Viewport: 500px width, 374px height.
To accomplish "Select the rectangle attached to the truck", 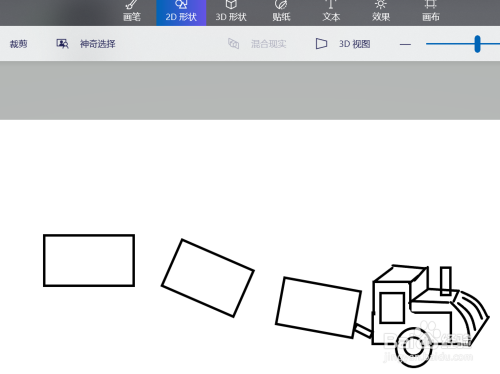I will (318, 307).
